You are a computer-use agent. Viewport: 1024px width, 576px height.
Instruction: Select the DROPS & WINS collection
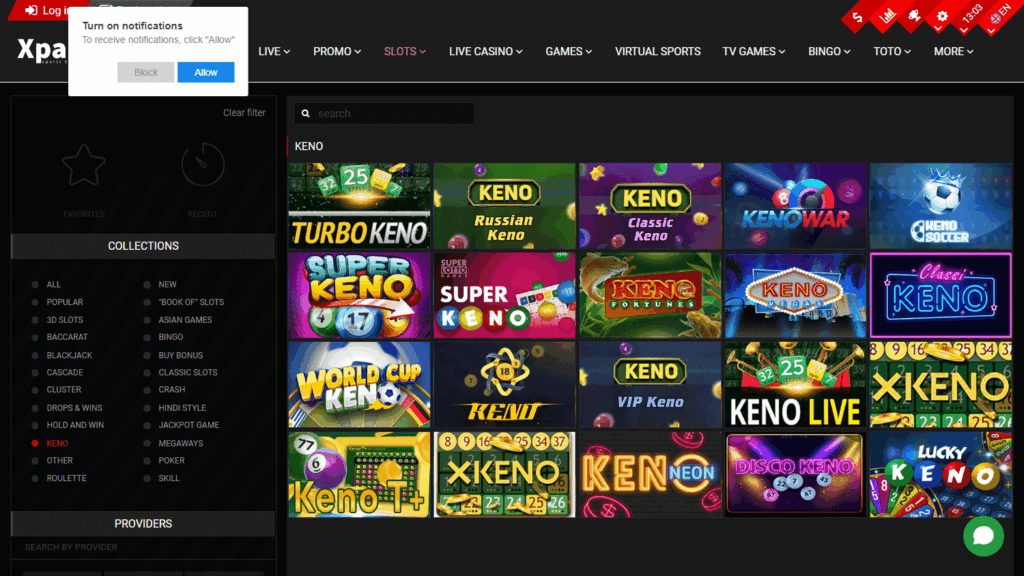74,408
